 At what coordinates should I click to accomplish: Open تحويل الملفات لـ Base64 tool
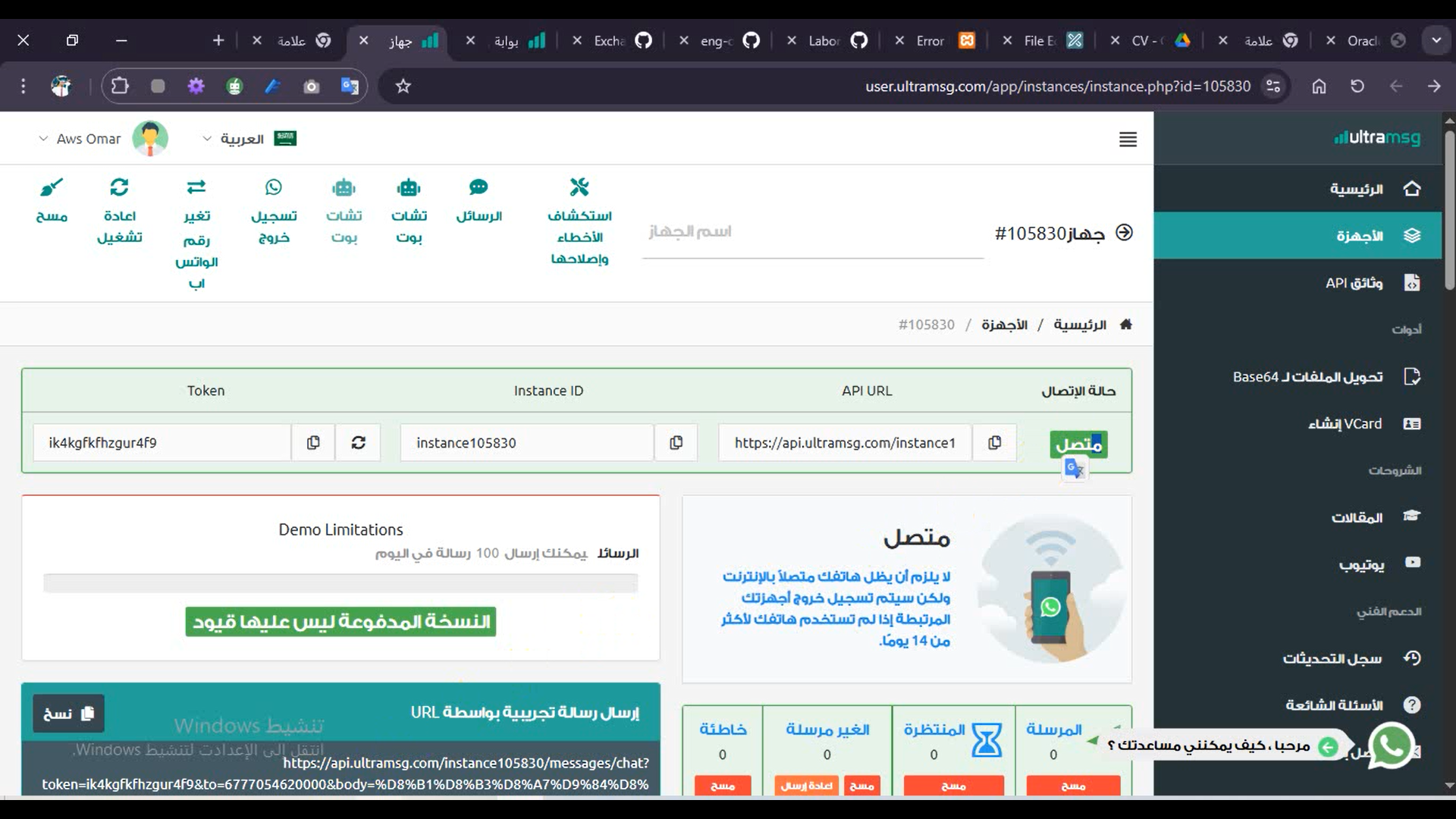pos(1298,377)
